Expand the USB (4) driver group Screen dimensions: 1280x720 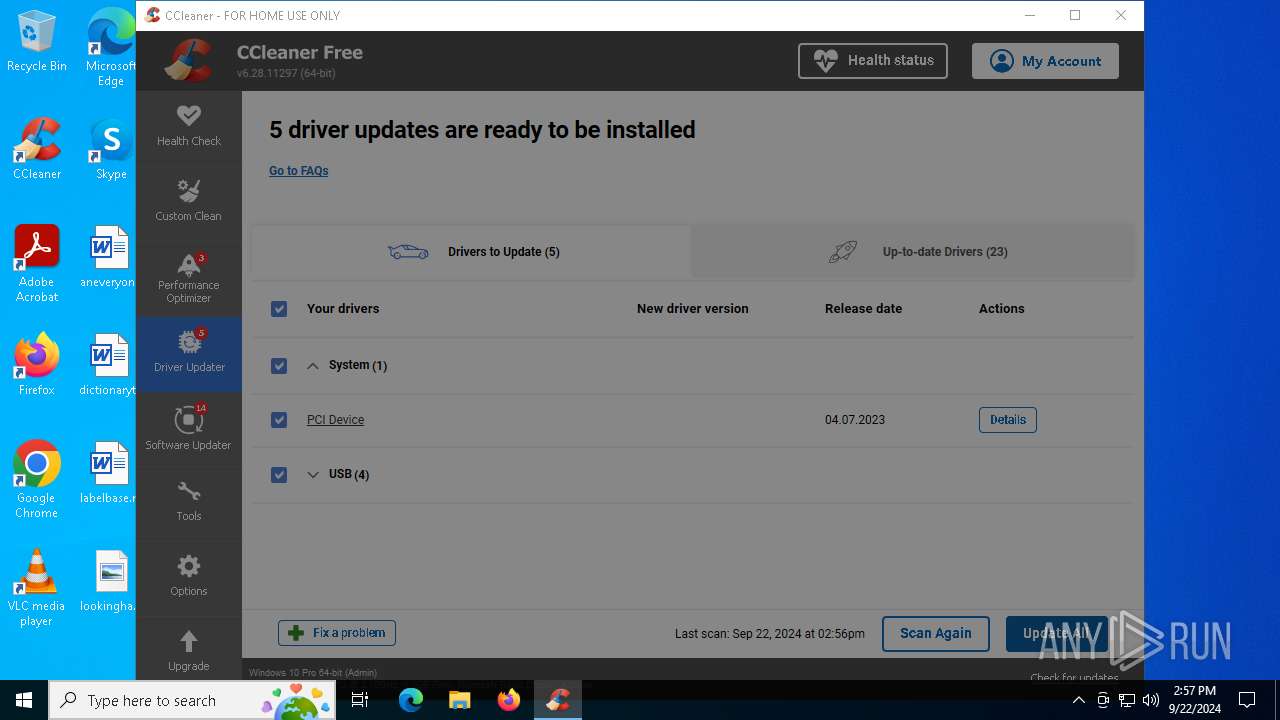coord(313,475)
